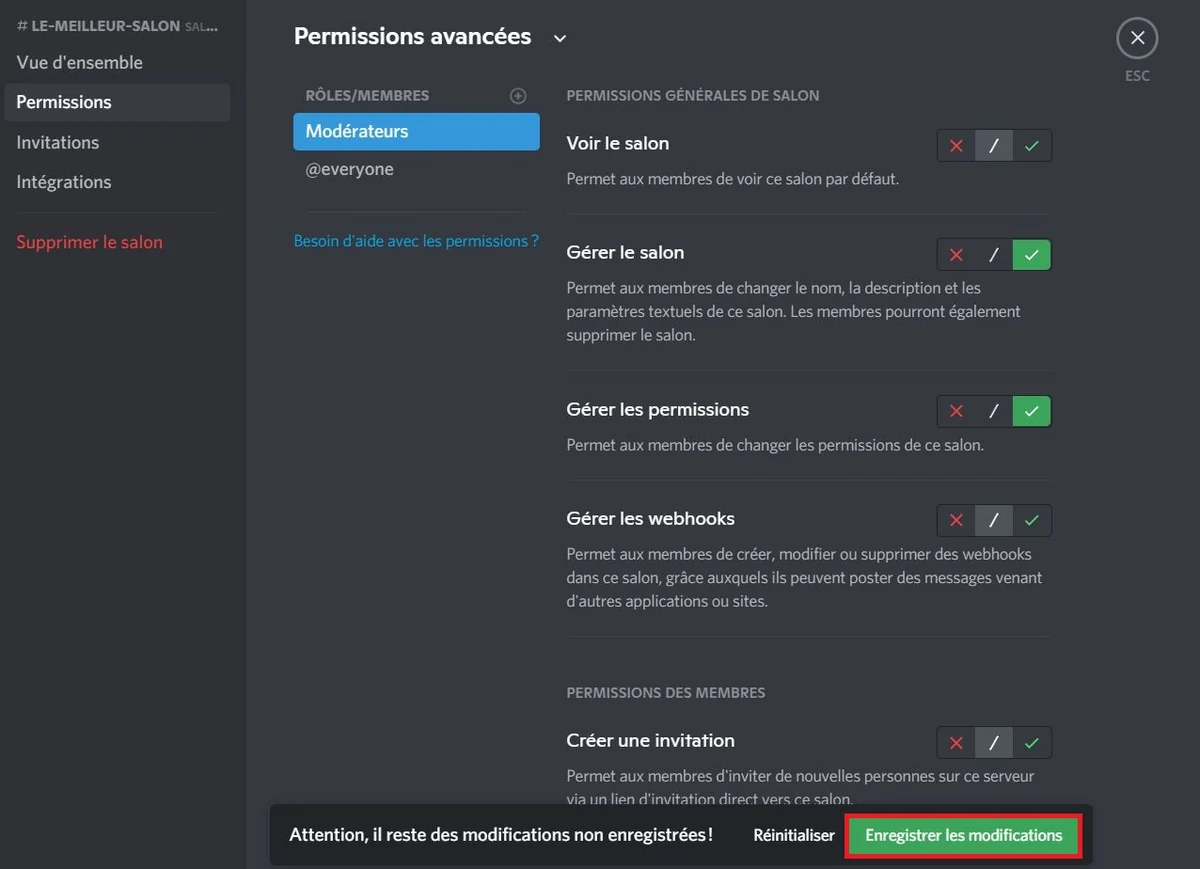Click the 'PERMISSIONS GÉNÉRALES DE SALON' header
1200x869 pixels.
(x=693, y=96)
